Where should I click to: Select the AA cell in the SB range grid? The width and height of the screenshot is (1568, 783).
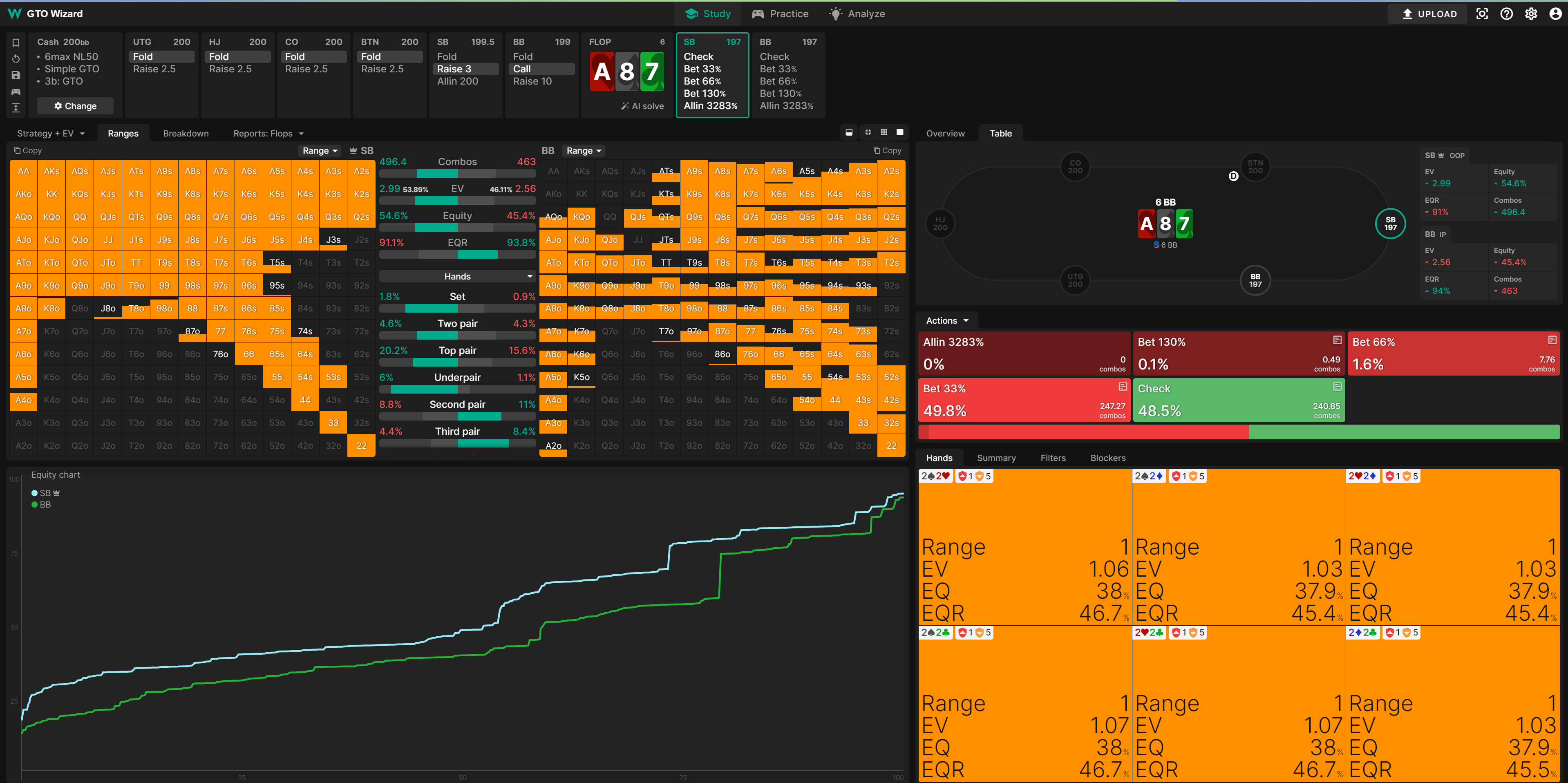point(24,171)
